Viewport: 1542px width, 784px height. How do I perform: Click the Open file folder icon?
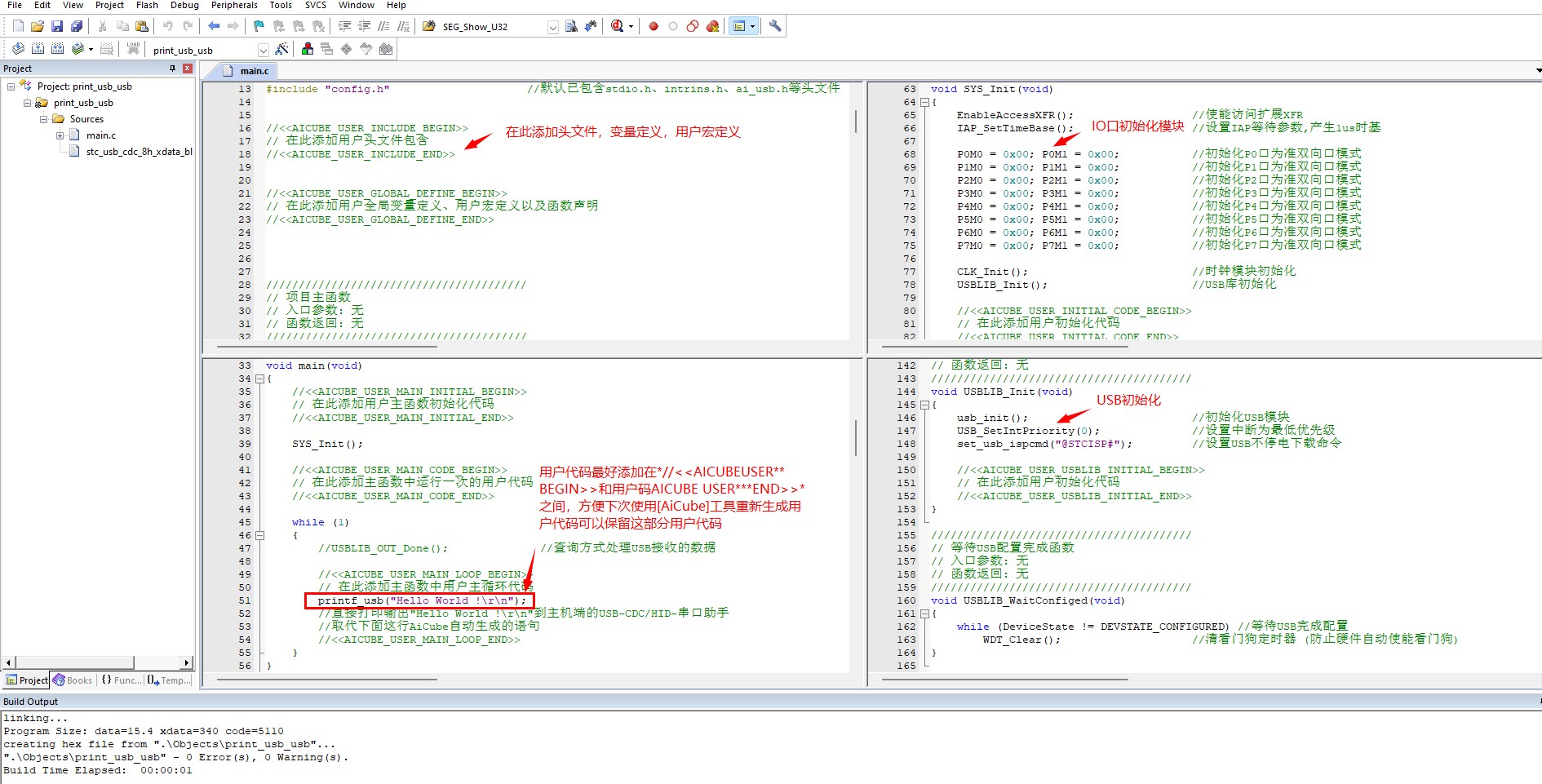(38, 26)
